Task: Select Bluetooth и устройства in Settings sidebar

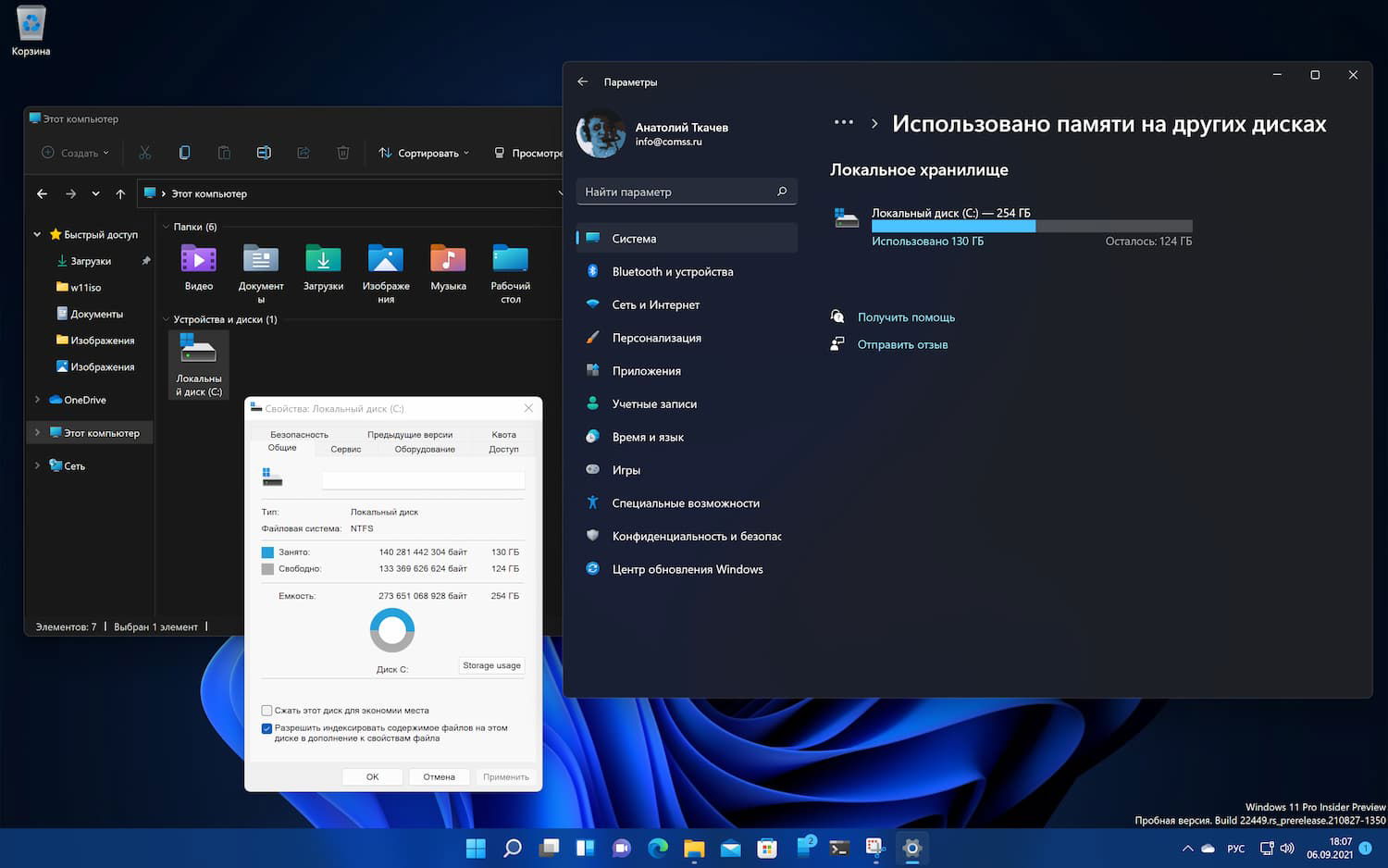Action: (673, 272)
